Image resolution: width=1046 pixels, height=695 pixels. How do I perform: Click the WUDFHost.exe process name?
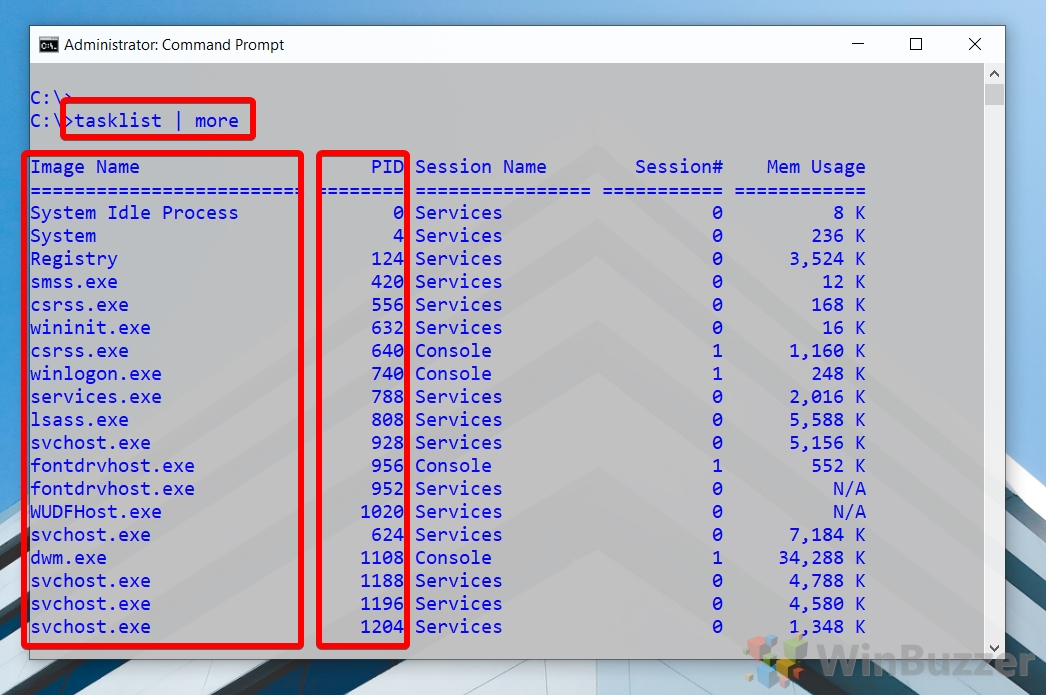(x=96, y=512)
